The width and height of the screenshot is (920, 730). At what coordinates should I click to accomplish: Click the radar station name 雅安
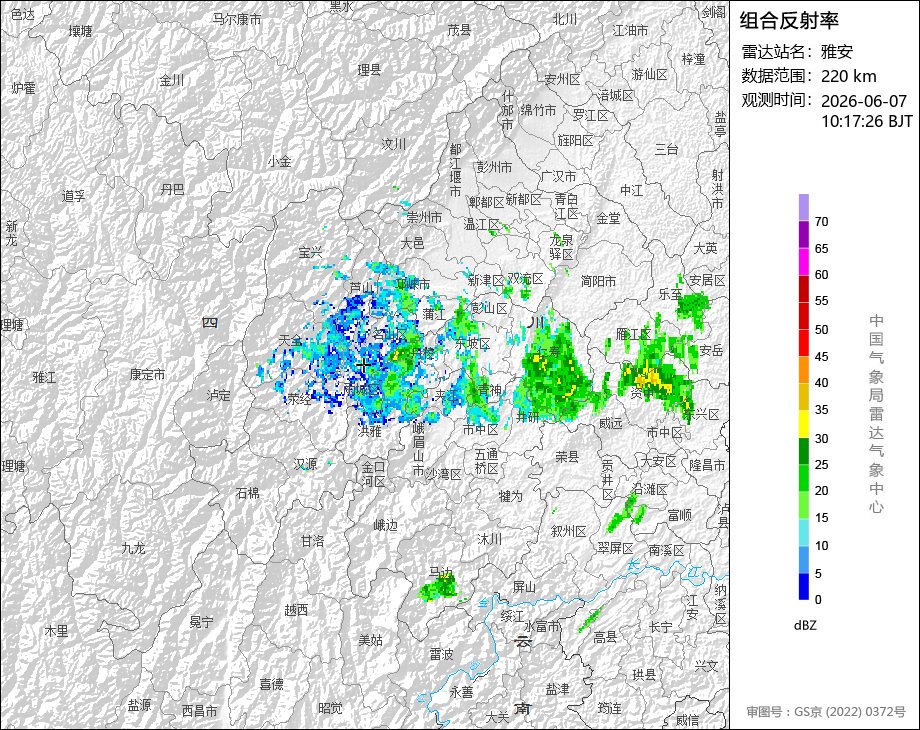(x=836, y=52)
